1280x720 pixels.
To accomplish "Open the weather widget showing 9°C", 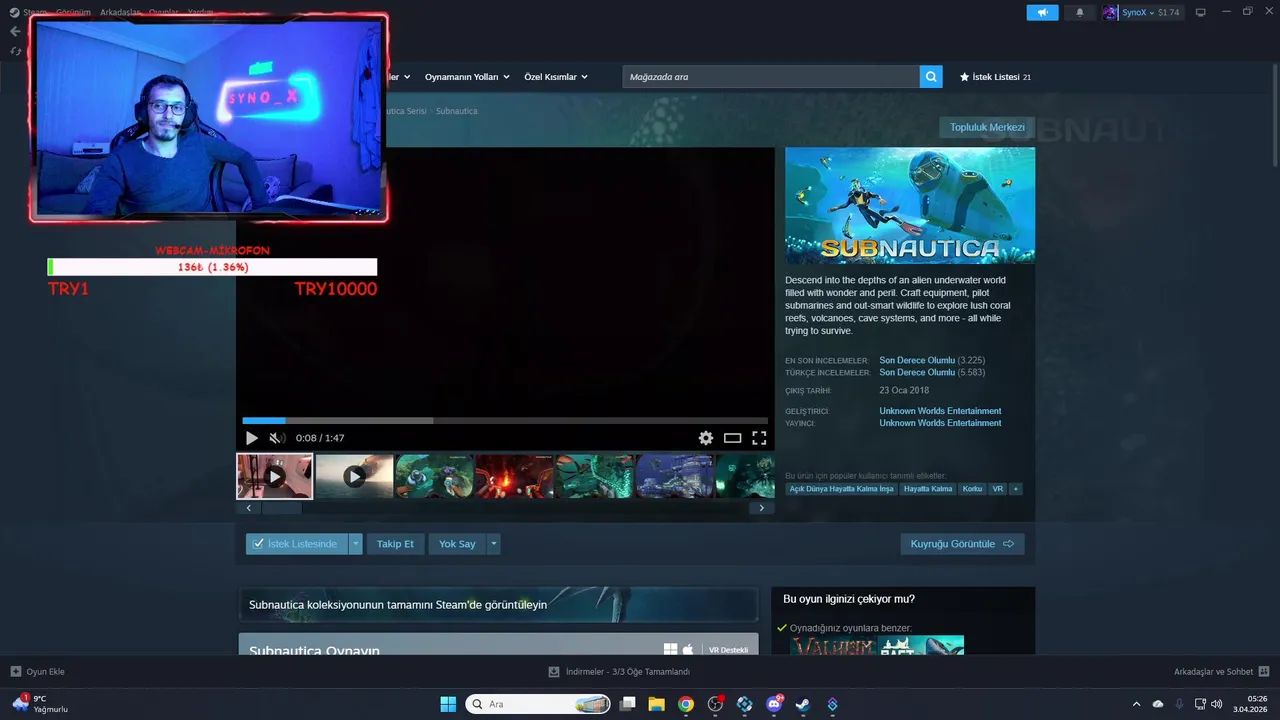I will point(40,704).
